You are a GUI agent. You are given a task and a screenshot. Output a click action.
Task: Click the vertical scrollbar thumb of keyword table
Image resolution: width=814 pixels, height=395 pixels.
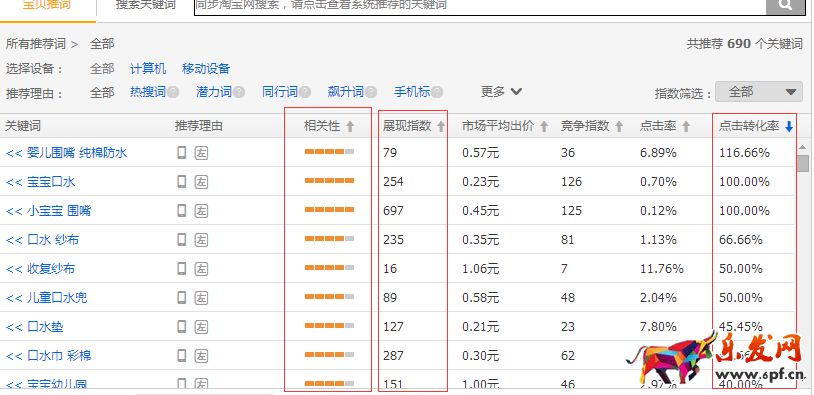803,163
